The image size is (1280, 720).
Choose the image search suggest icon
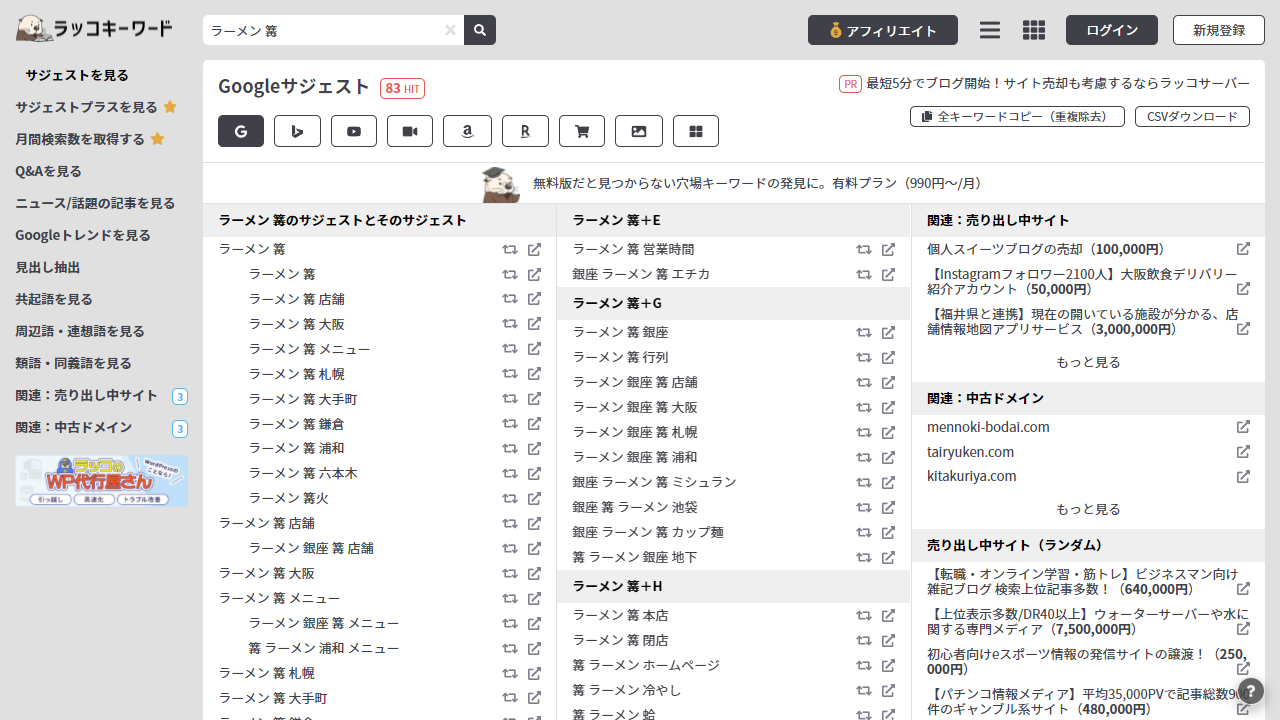(x=639, y=131)
